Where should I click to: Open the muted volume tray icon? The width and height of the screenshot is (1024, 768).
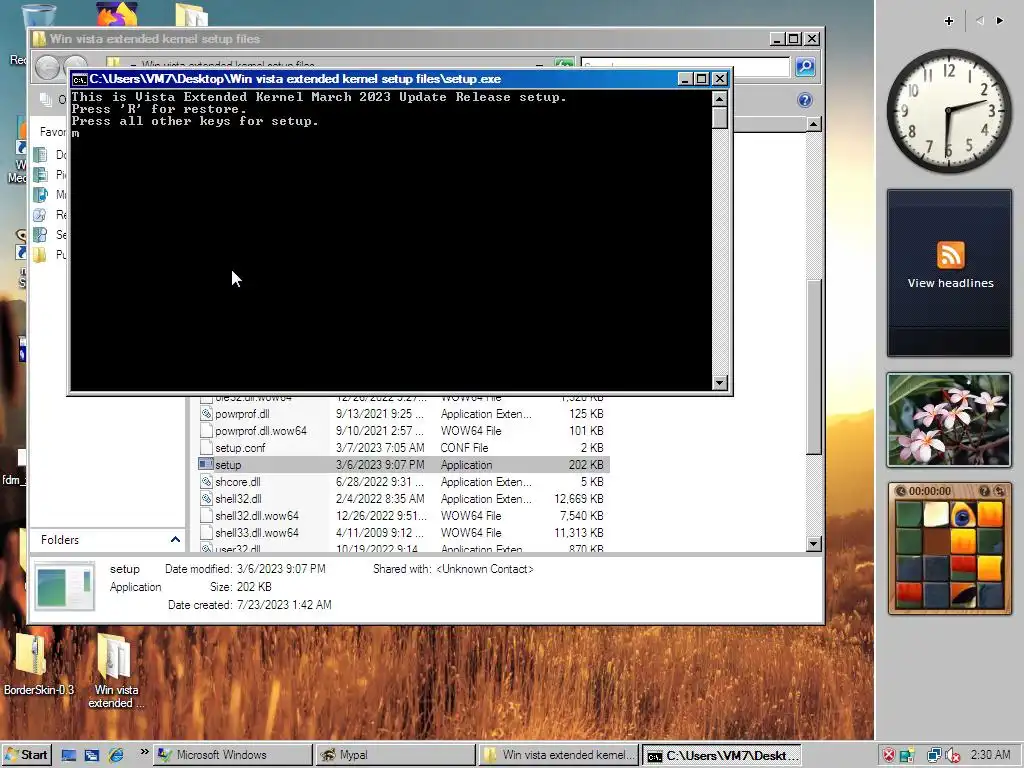(952, 756)
